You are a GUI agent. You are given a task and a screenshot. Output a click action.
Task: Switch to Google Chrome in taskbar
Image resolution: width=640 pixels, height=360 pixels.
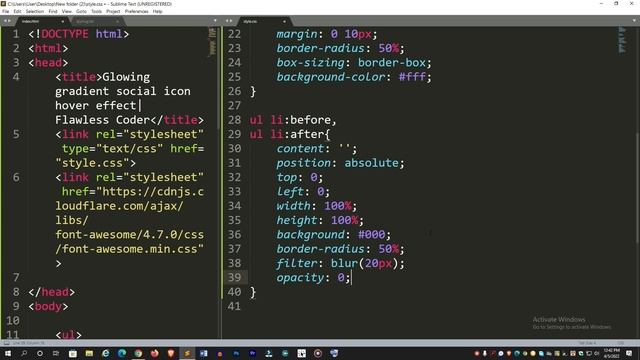(138, 353)
